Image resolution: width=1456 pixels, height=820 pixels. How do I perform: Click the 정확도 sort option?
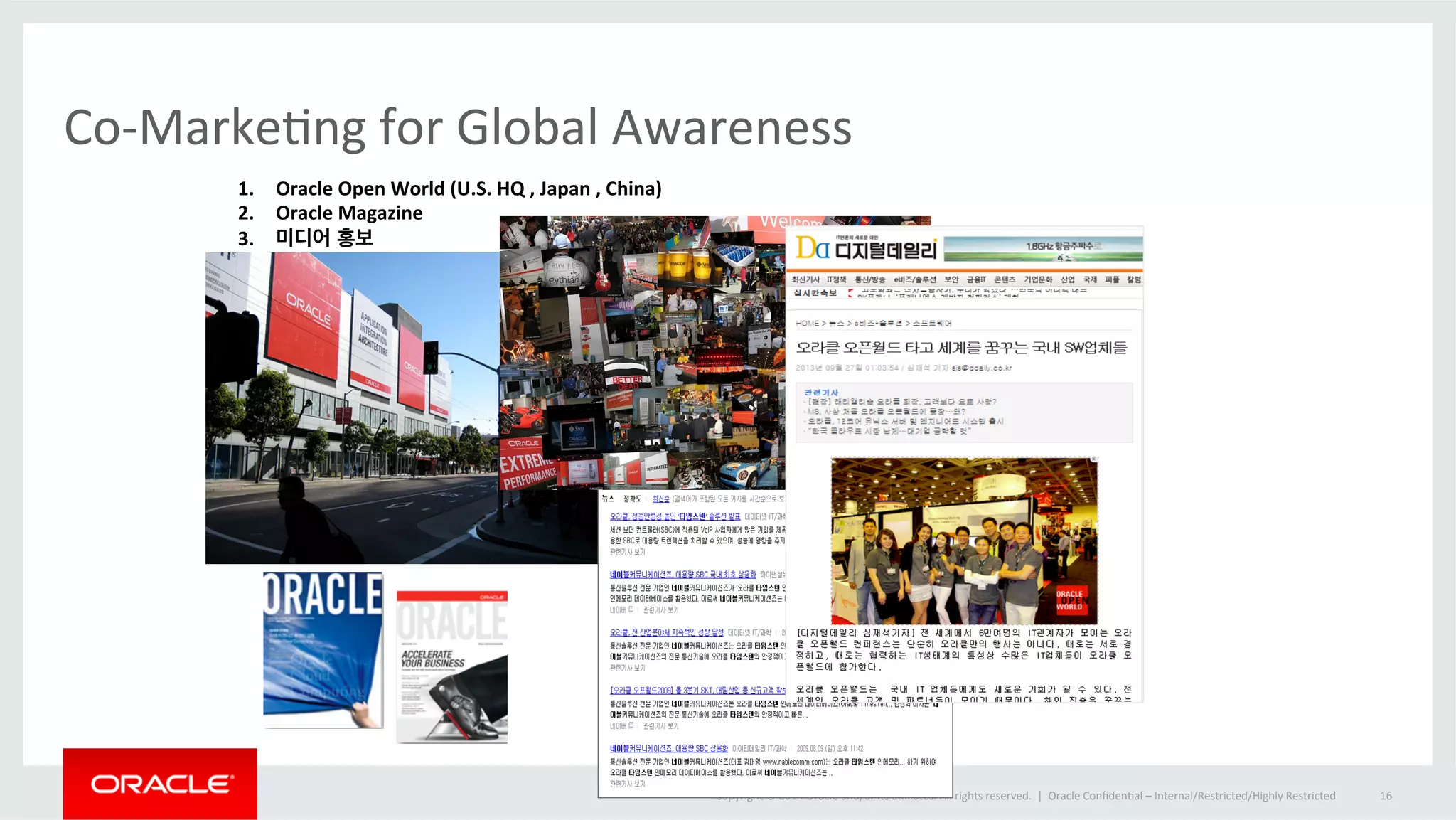tap(632, 499)
